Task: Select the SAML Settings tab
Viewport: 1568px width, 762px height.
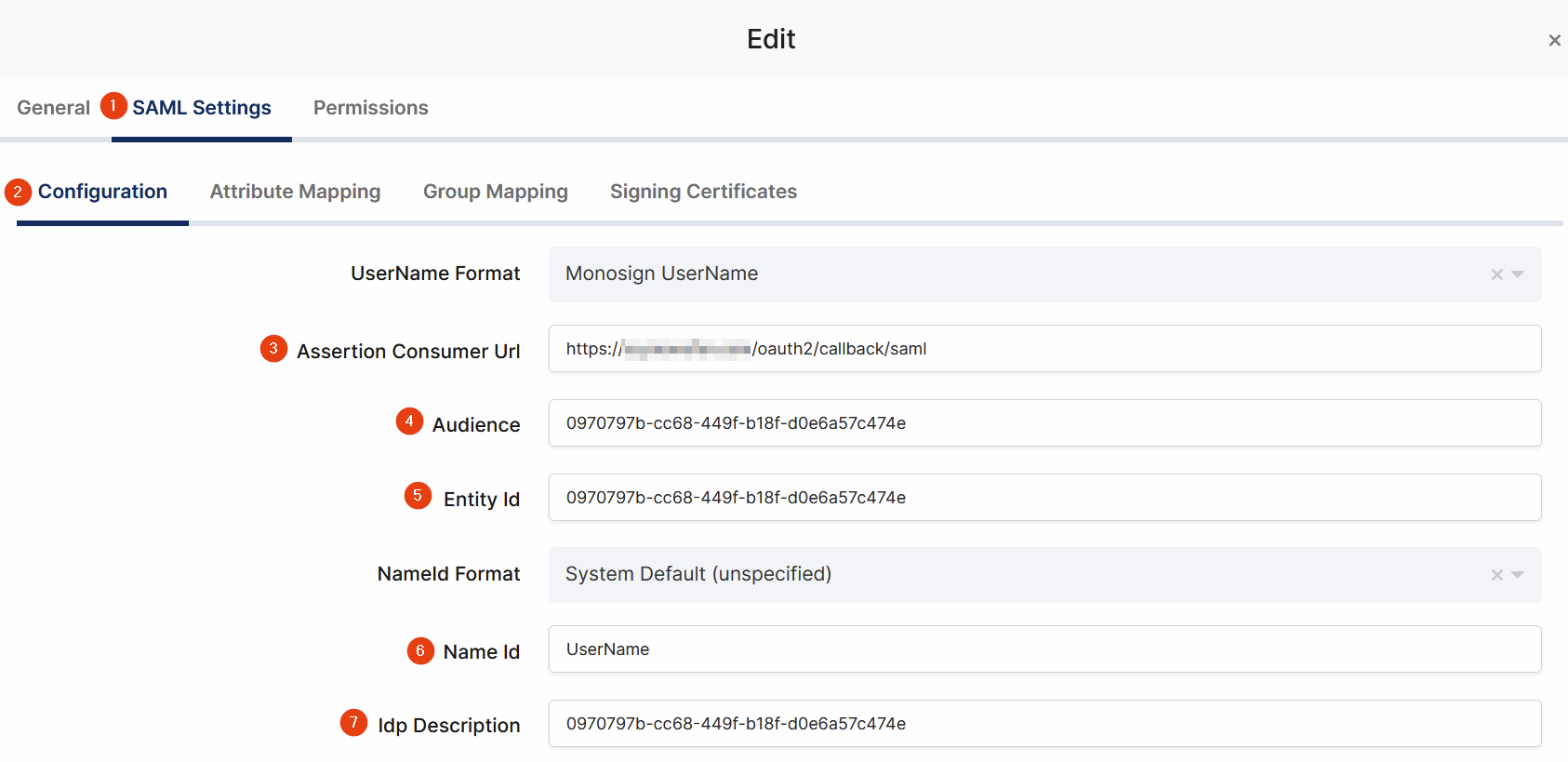Action: [201, 108]
